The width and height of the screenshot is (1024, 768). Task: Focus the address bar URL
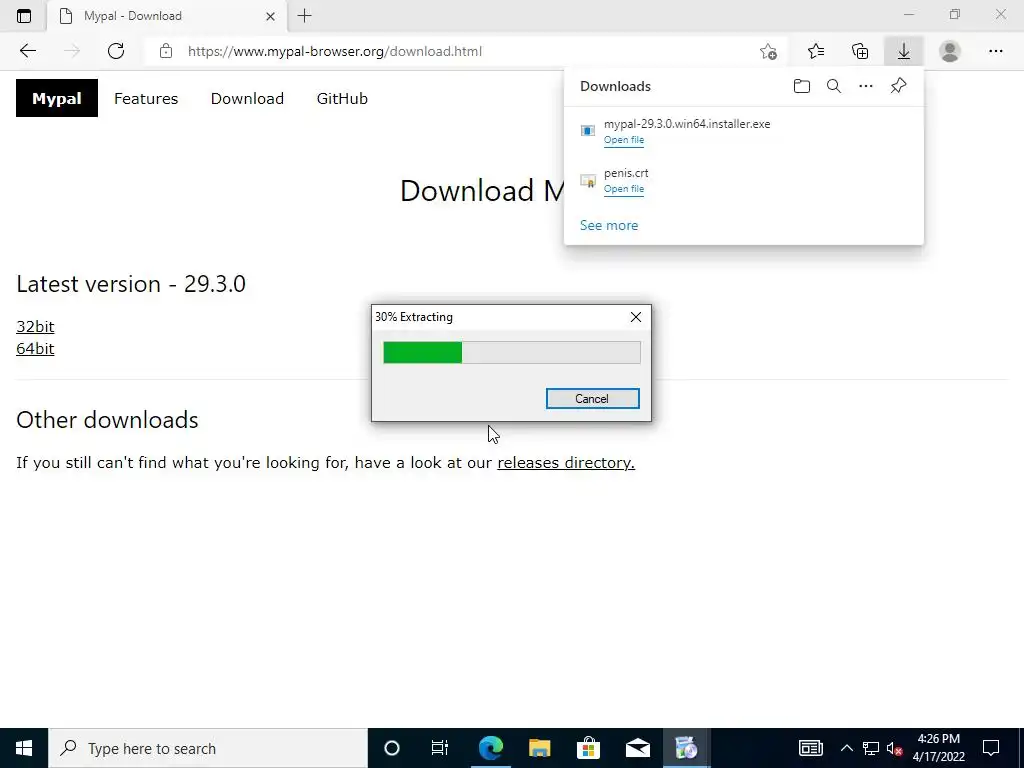coord(334,51)
